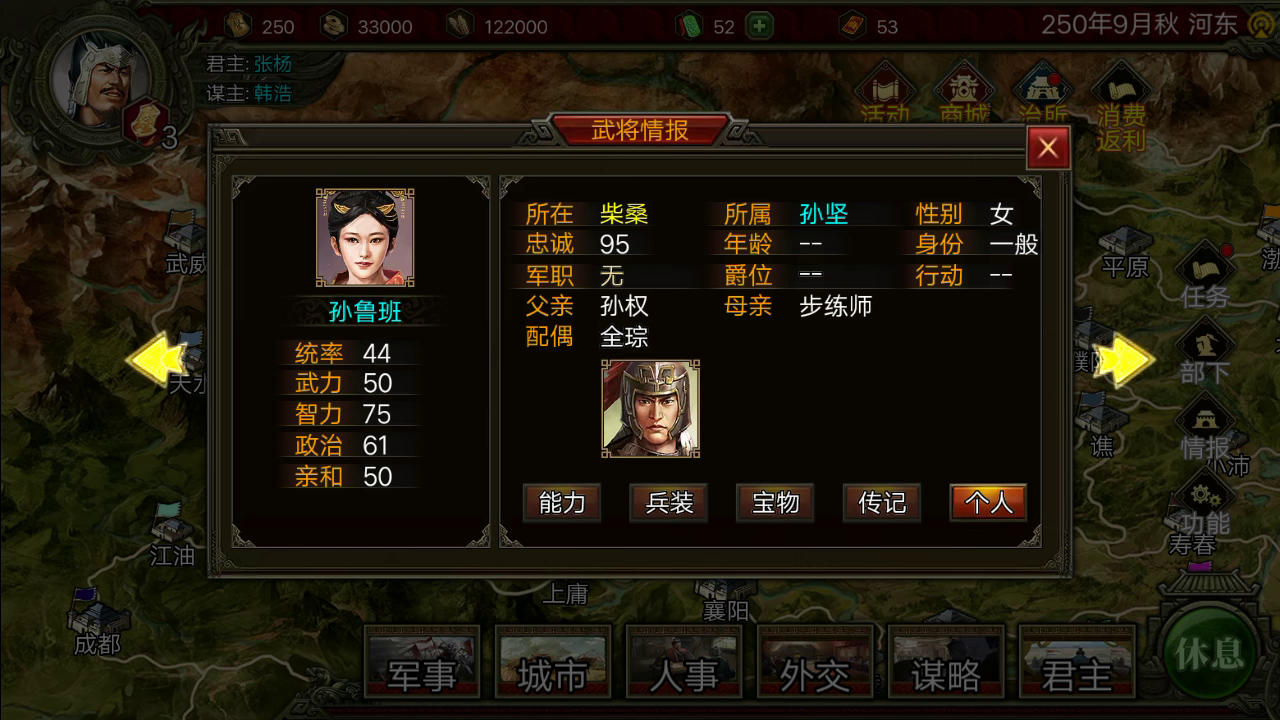Show previous general with left yellow arrow
The image size is (1280, 720).
[x=157, y=360]
